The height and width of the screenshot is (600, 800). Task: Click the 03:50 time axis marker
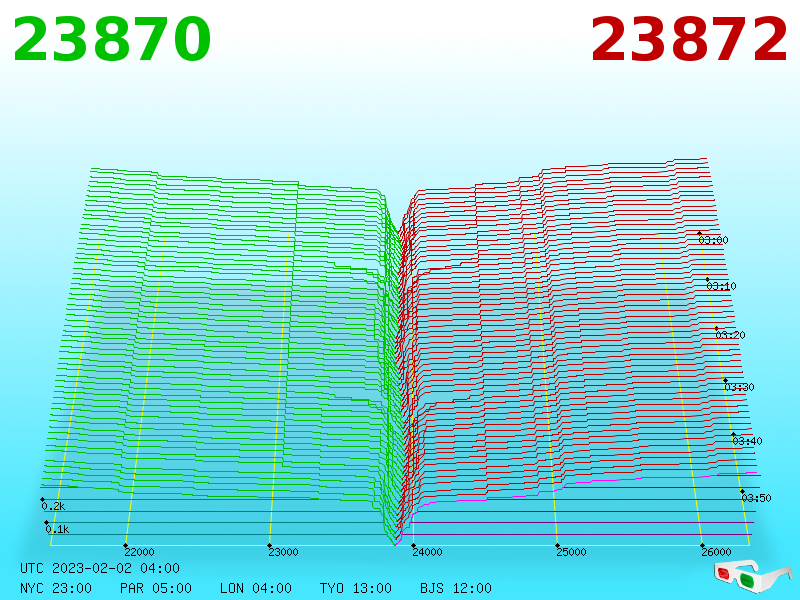coord(757,497)
